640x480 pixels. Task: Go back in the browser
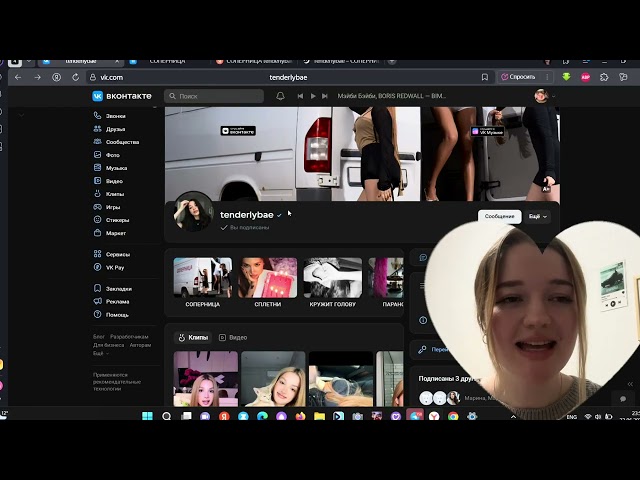click(18, 77)
